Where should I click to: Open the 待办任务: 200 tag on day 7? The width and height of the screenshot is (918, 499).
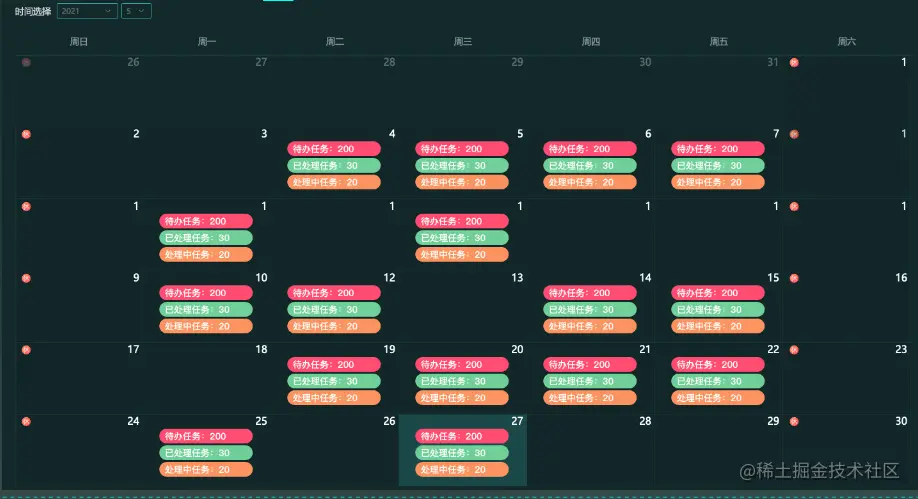[x=718, y=149]
